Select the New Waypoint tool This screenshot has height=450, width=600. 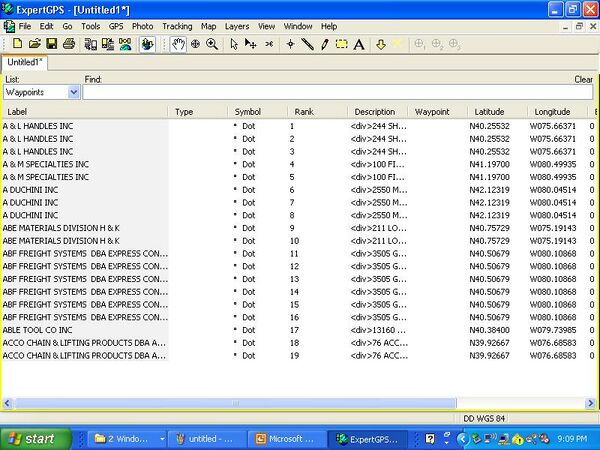[290, 44]
